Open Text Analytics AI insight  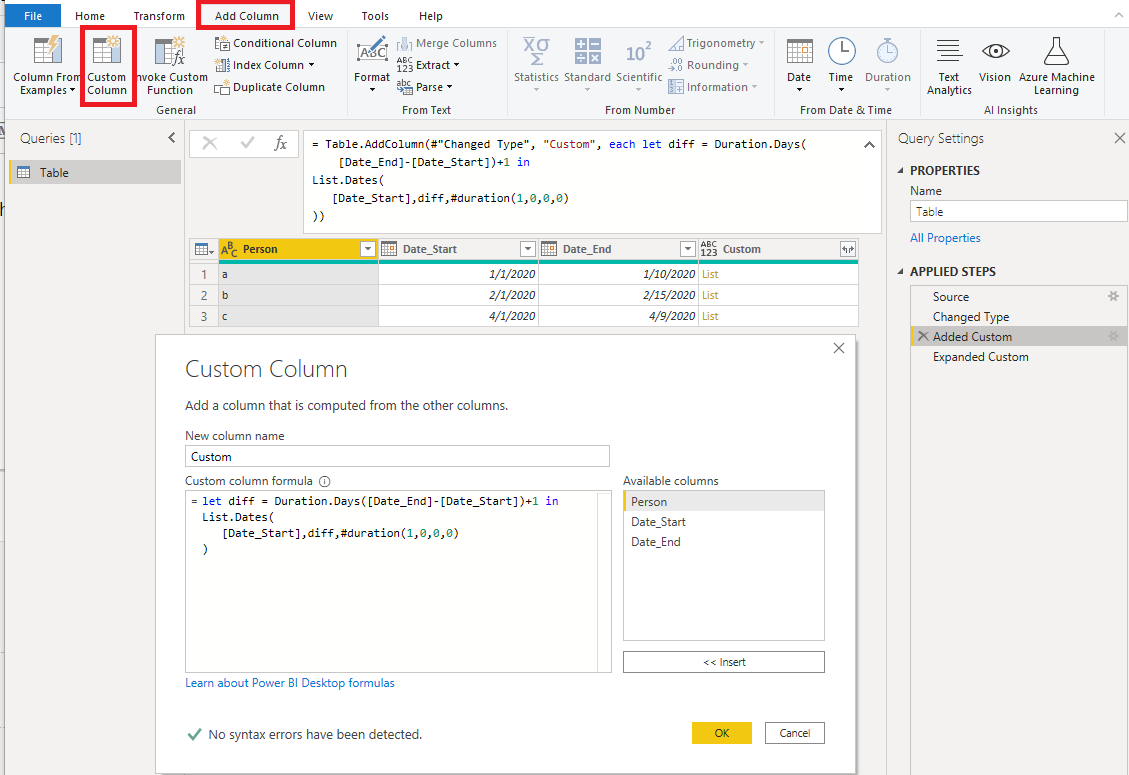(x=949, y=66)
